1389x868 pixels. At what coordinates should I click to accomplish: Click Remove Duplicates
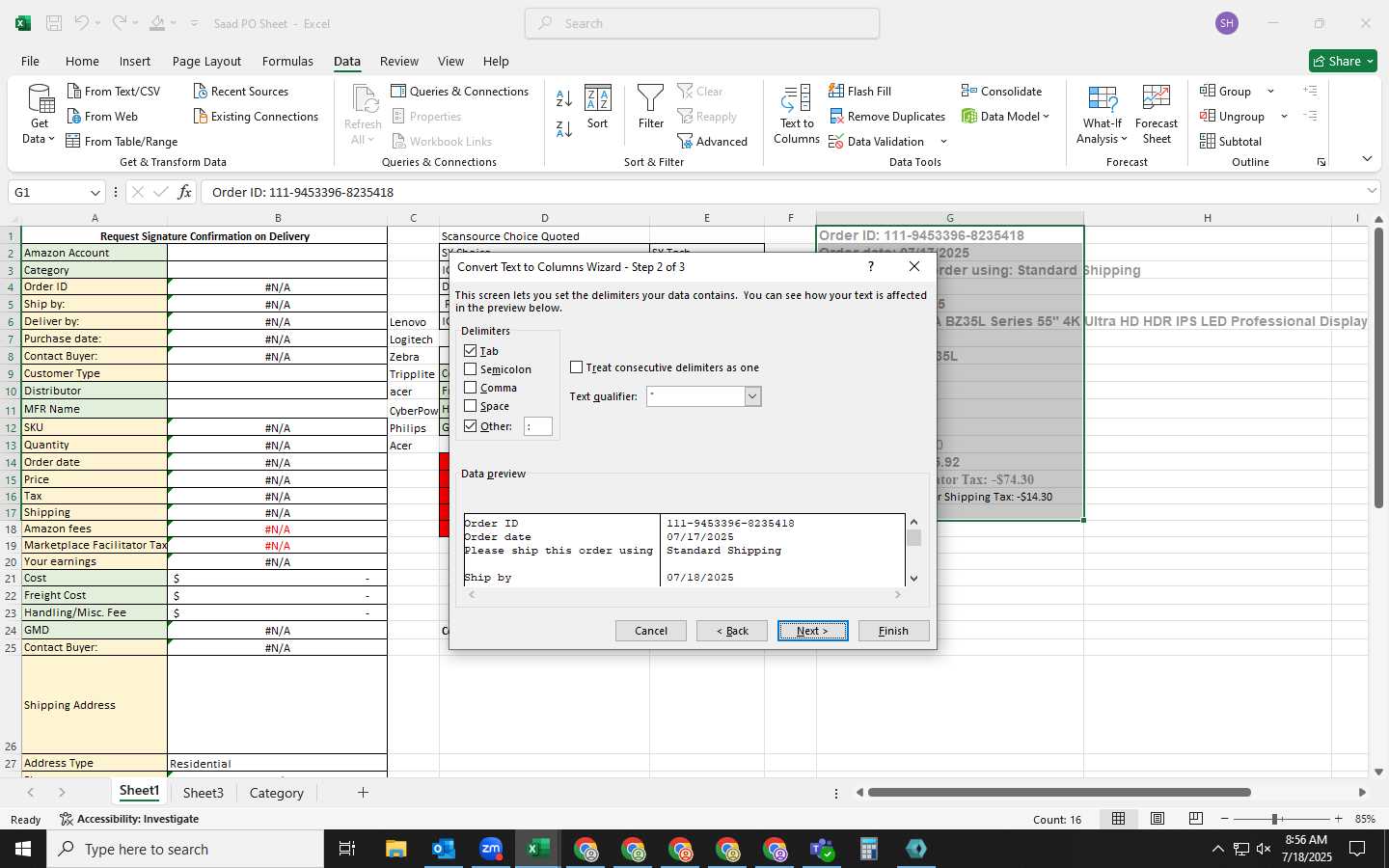pos(886,116)
